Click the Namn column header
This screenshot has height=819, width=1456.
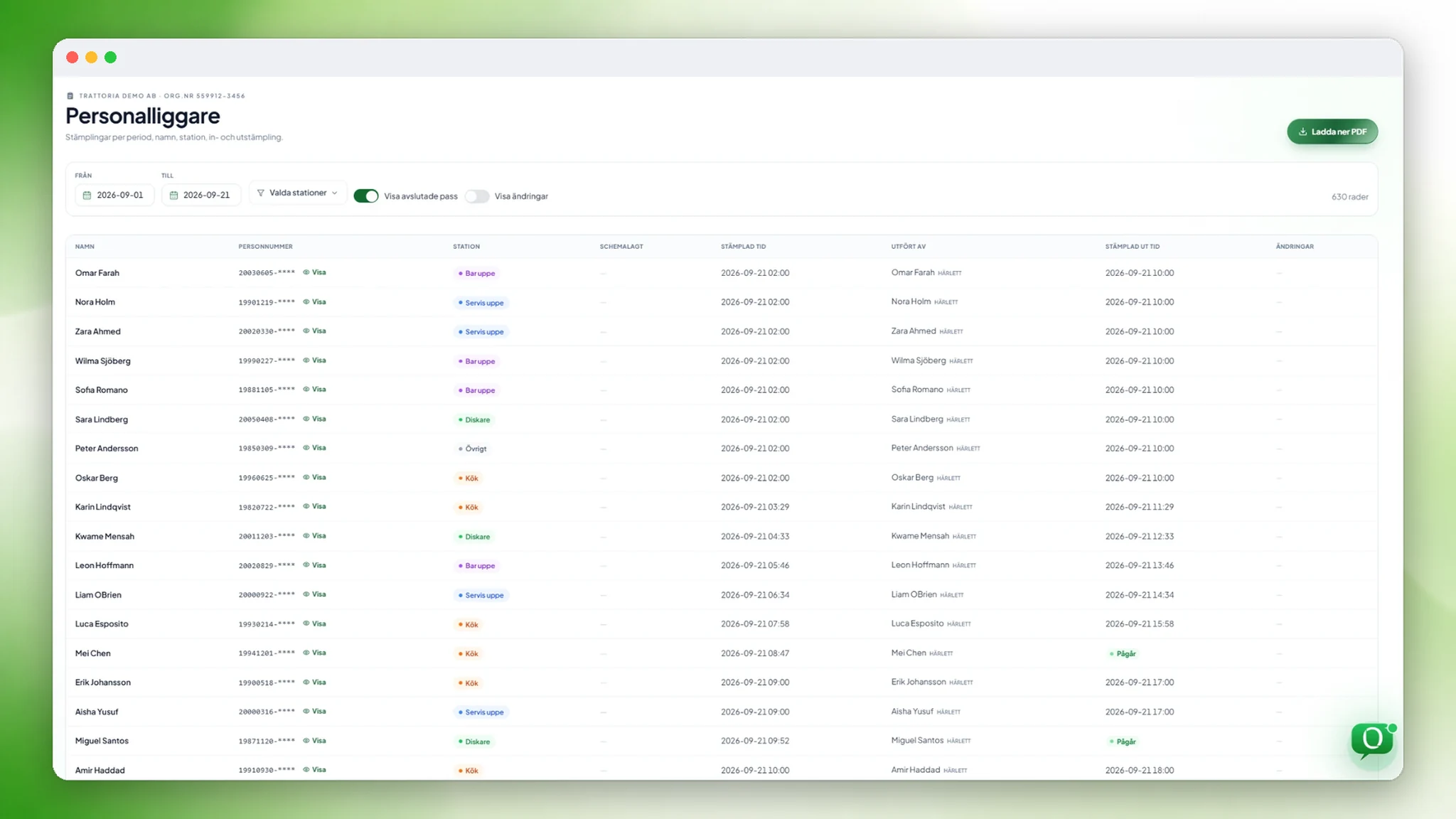85,247
